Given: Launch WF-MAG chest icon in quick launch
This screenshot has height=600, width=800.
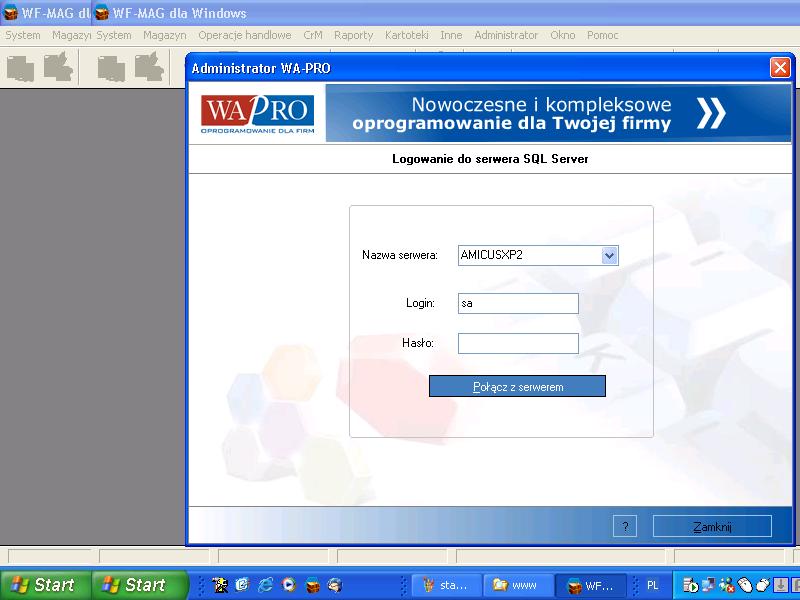Looking at the screenshot, I should (312, 585).
